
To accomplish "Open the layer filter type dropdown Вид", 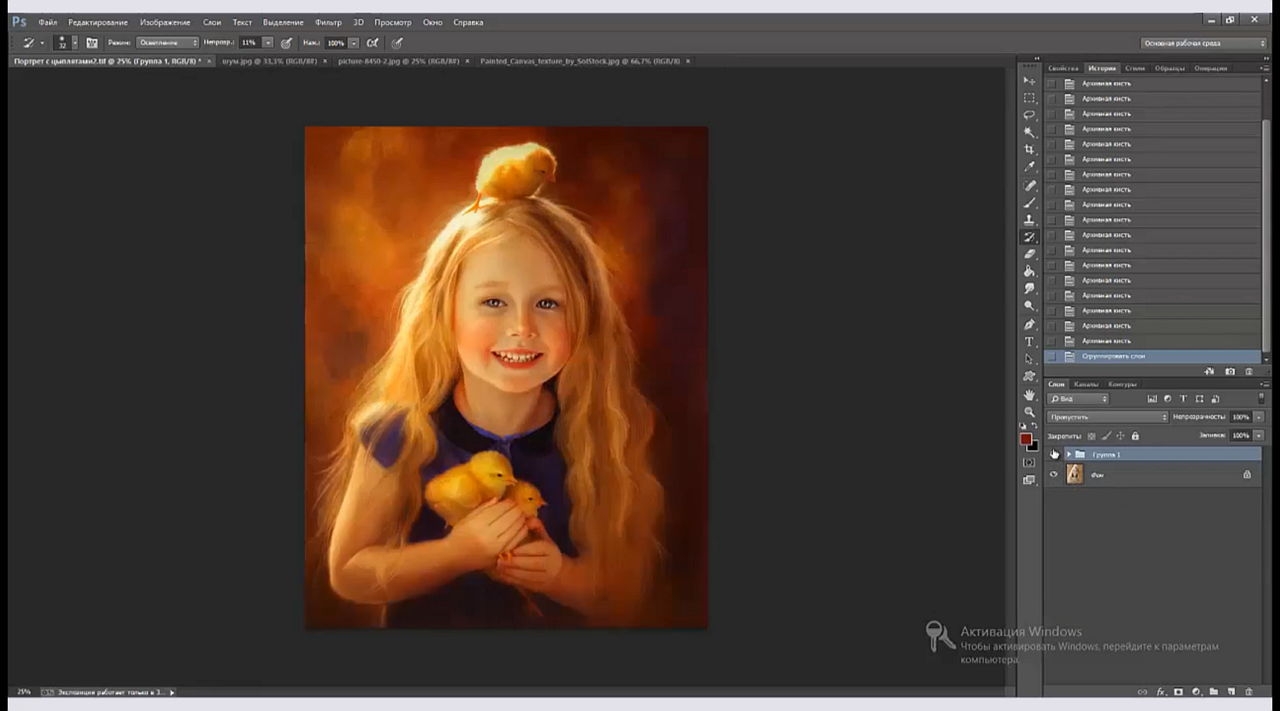I will (1077, 399).
